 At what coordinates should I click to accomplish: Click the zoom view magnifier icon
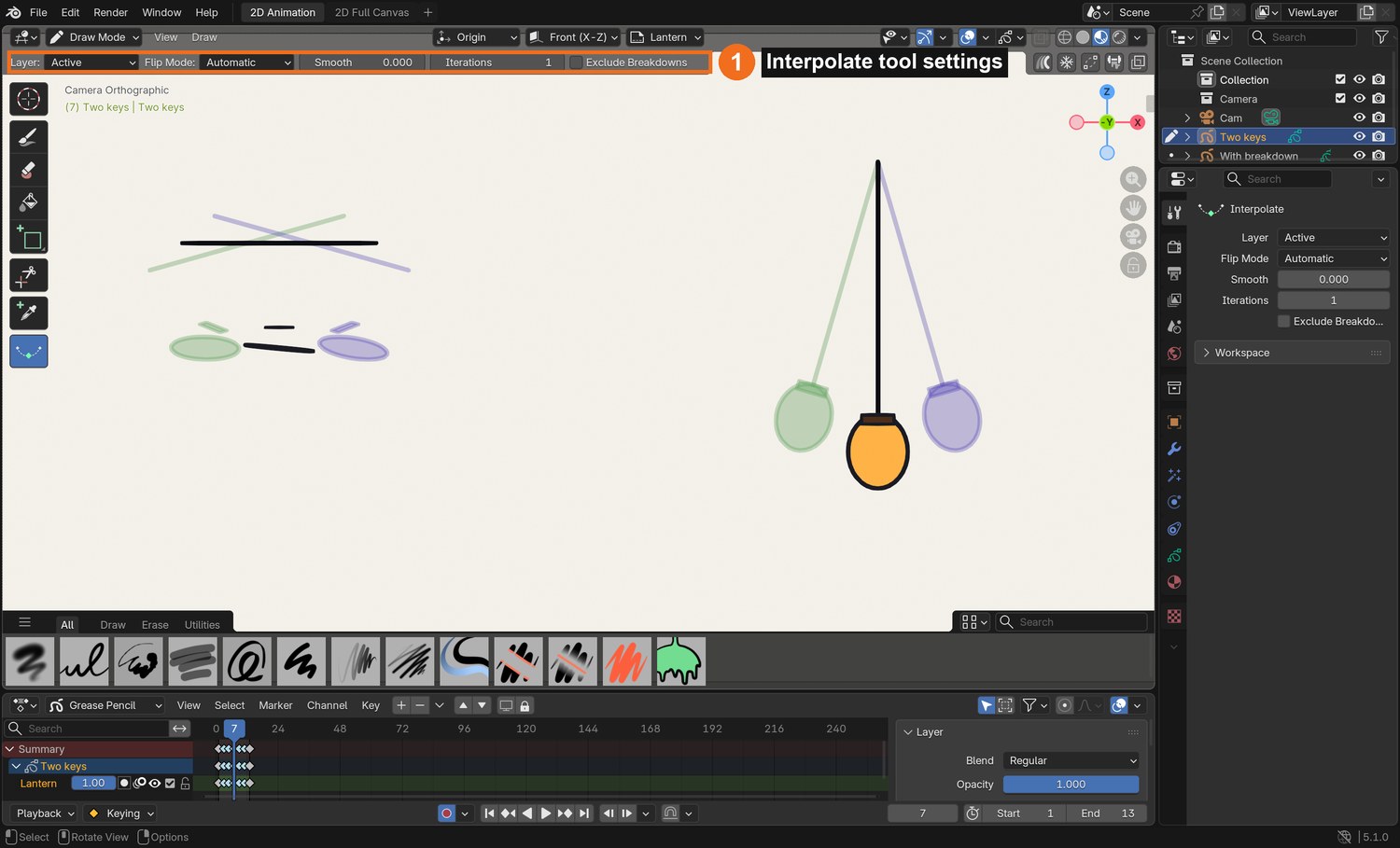pyautogui.click(x=1133, y=179)
